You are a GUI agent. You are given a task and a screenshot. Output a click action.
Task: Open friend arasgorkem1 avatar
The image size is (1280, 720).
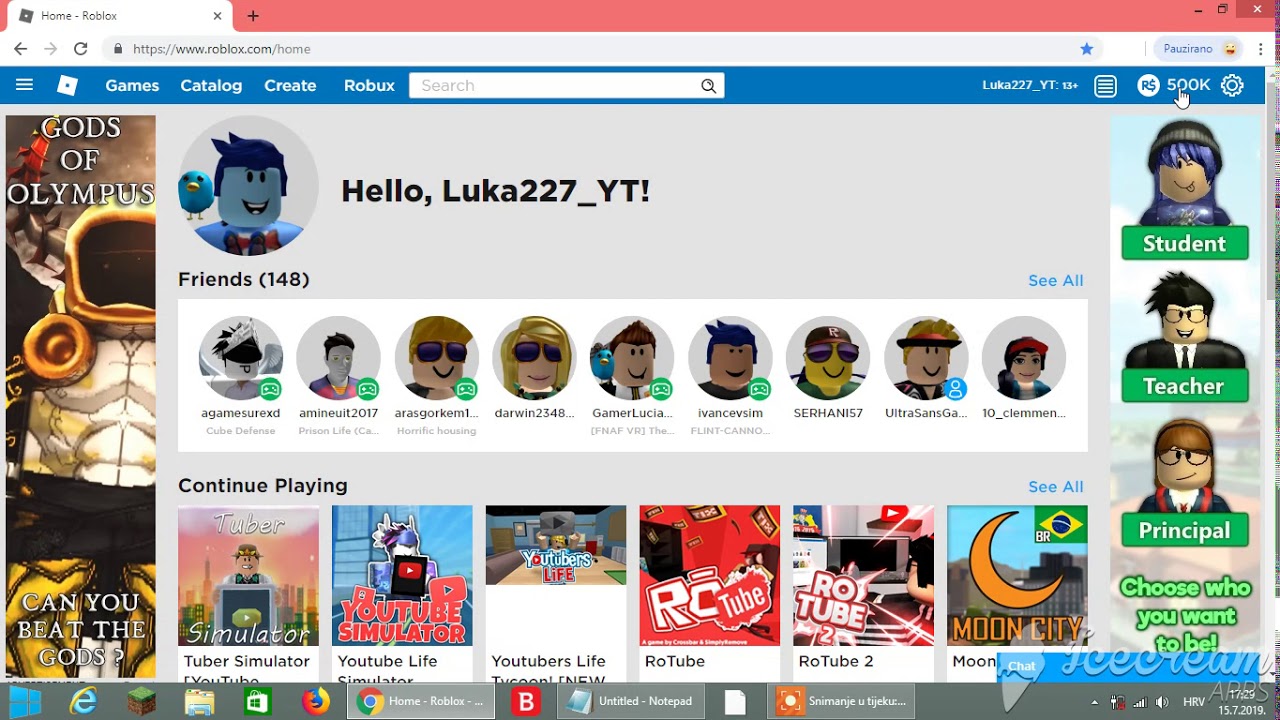tap(436, 358)
